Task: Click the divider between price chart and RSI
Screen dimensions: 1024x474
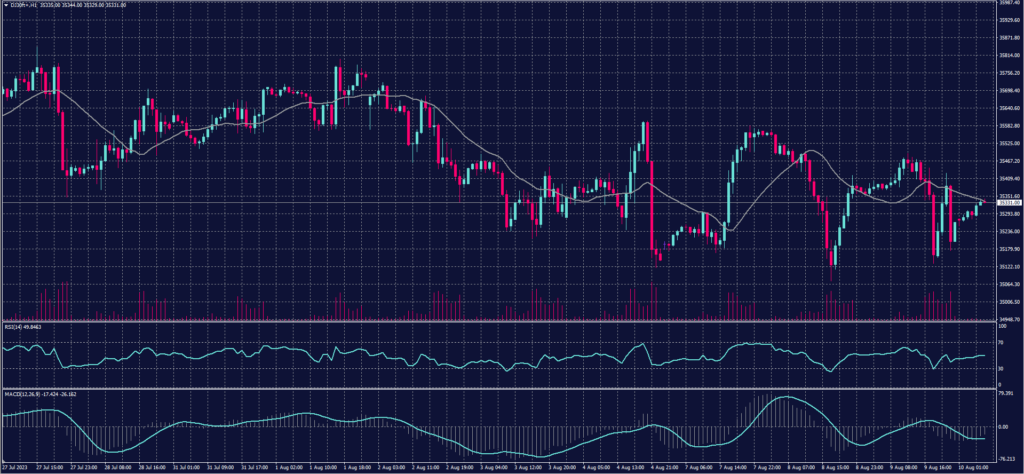Action: 500,322
